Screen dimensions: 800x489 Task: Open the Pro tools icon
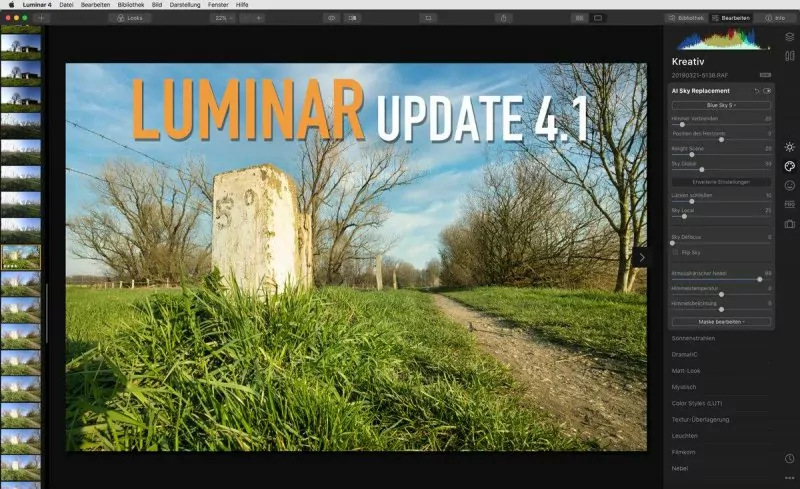click(789, 204)
